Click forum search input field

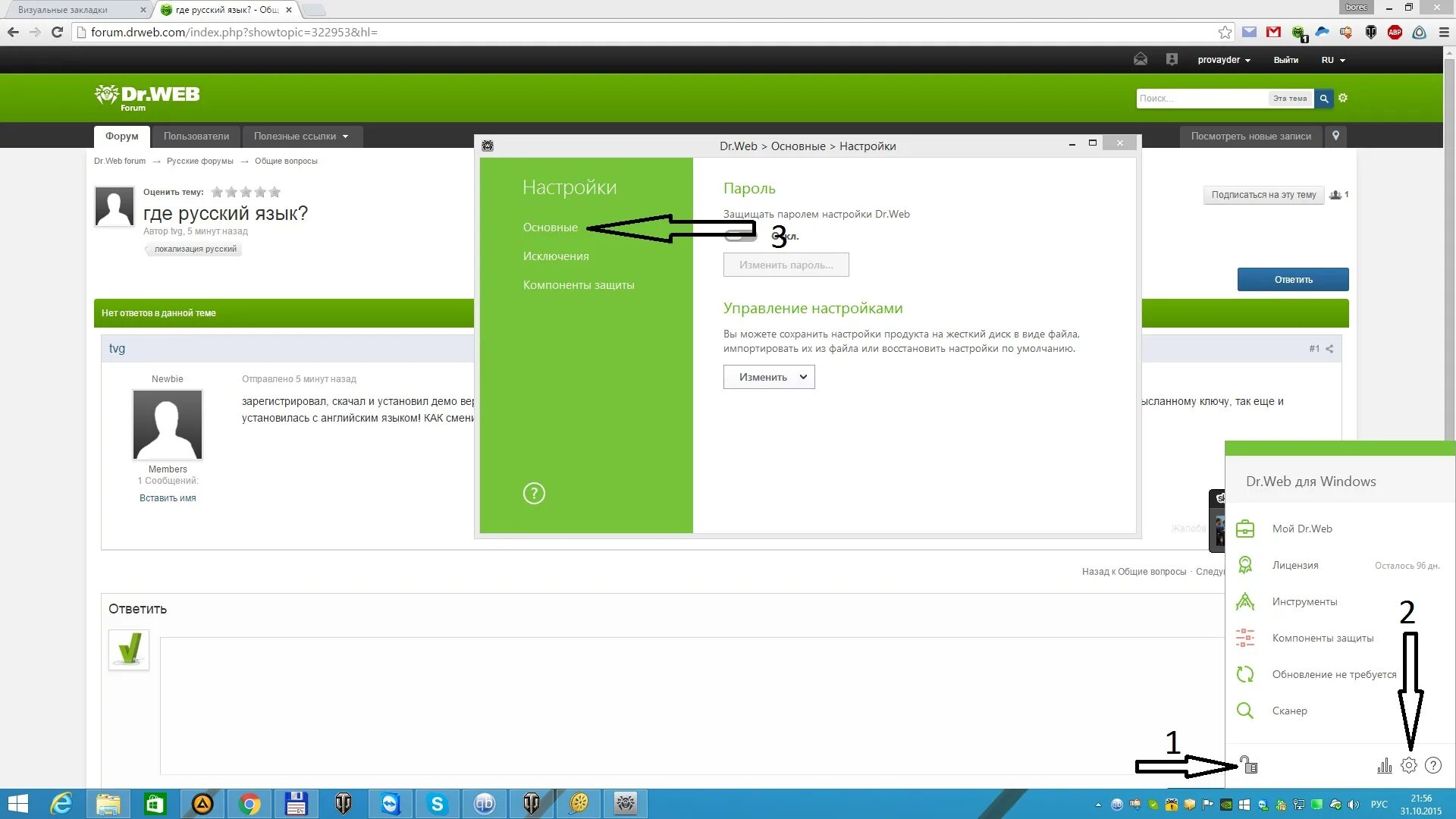click(1202, 99)
